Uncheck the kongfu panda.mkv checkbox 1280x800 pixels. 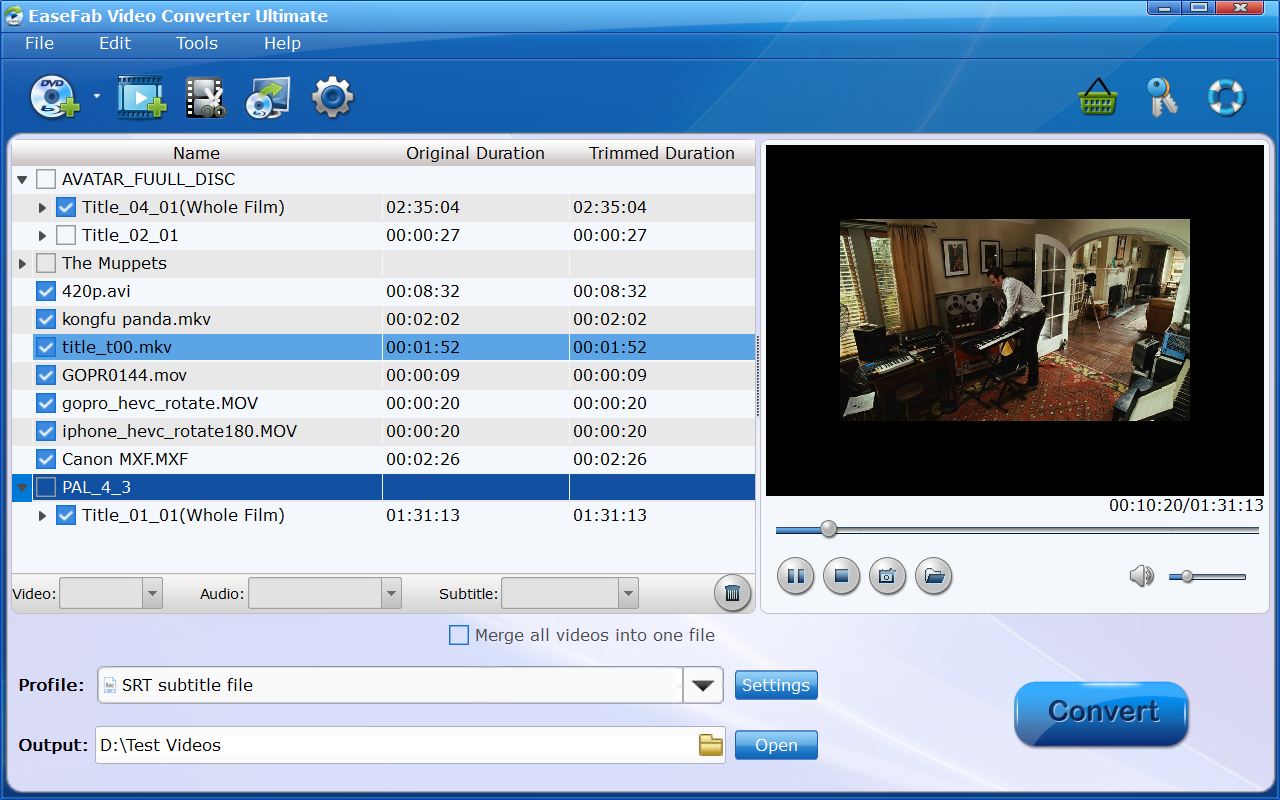coord(46,319)
